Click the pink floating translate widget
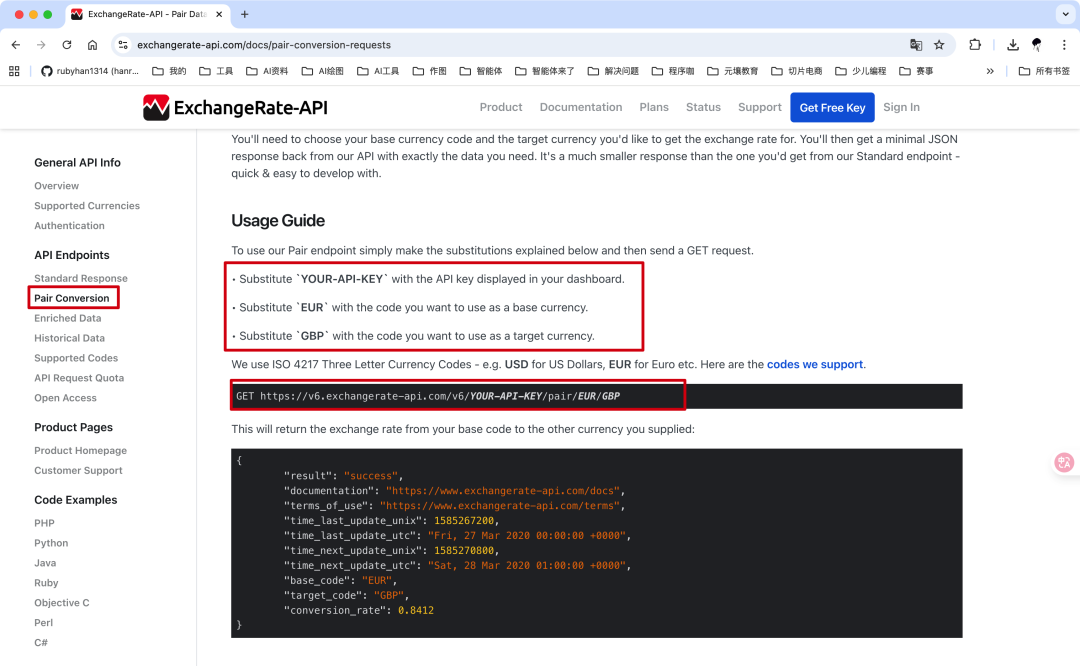 pyautogui.click(x=1064, y=462)
